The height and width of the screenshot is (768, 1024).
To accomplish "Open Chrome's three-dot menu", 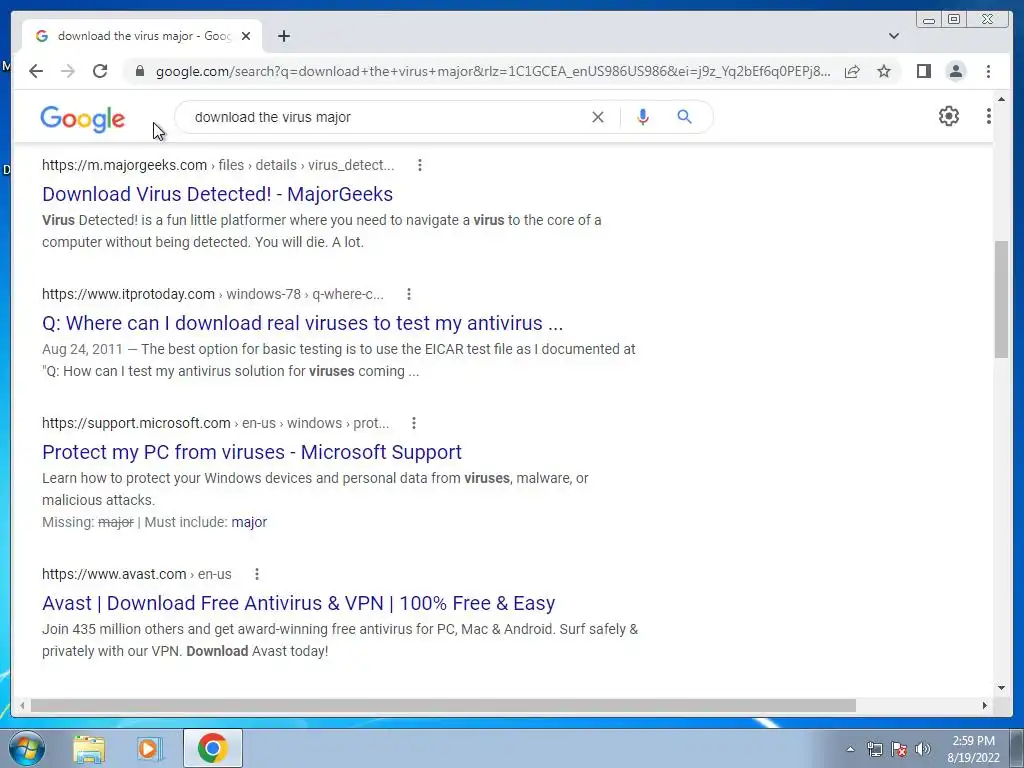I will [x=989, y=71].
